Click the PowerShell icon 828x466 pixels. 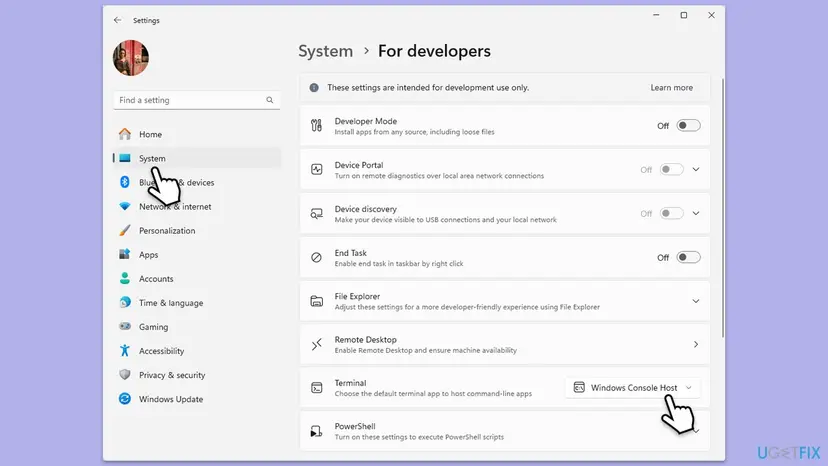click(316, 431)
